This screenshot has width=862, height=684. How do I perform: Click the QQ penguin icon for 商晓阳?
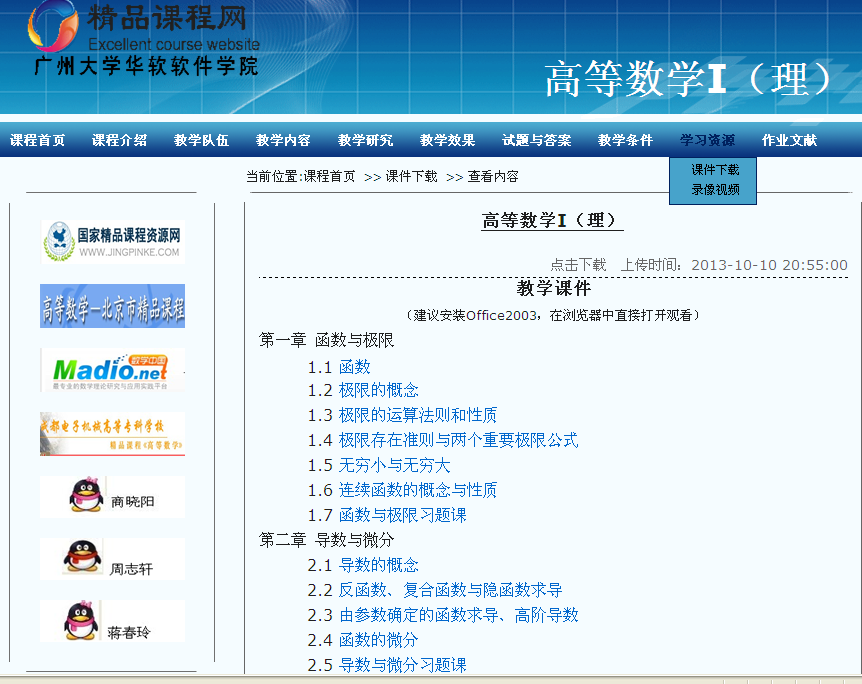(86, 496)
